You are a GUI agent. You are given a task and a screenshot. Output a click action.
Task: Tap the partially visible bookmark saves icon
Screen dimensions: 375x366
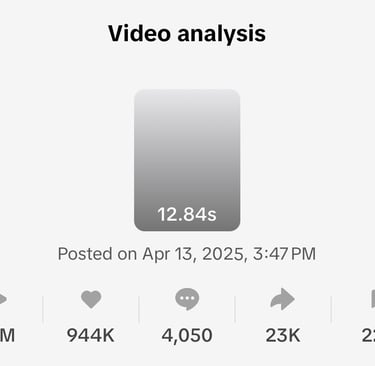click(x=373, y=299)
